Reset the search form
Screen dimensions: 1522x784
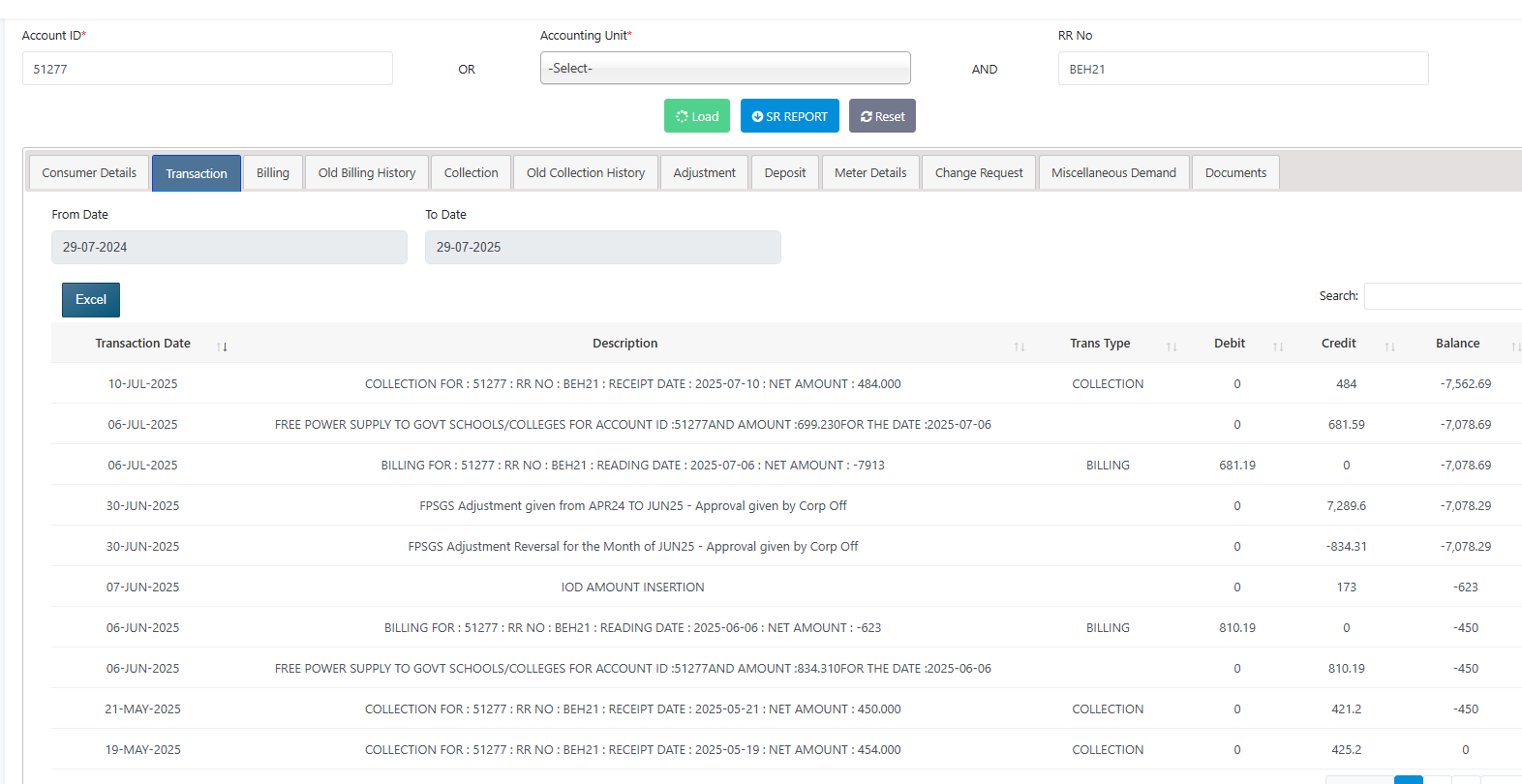click(x=882, y=116)
